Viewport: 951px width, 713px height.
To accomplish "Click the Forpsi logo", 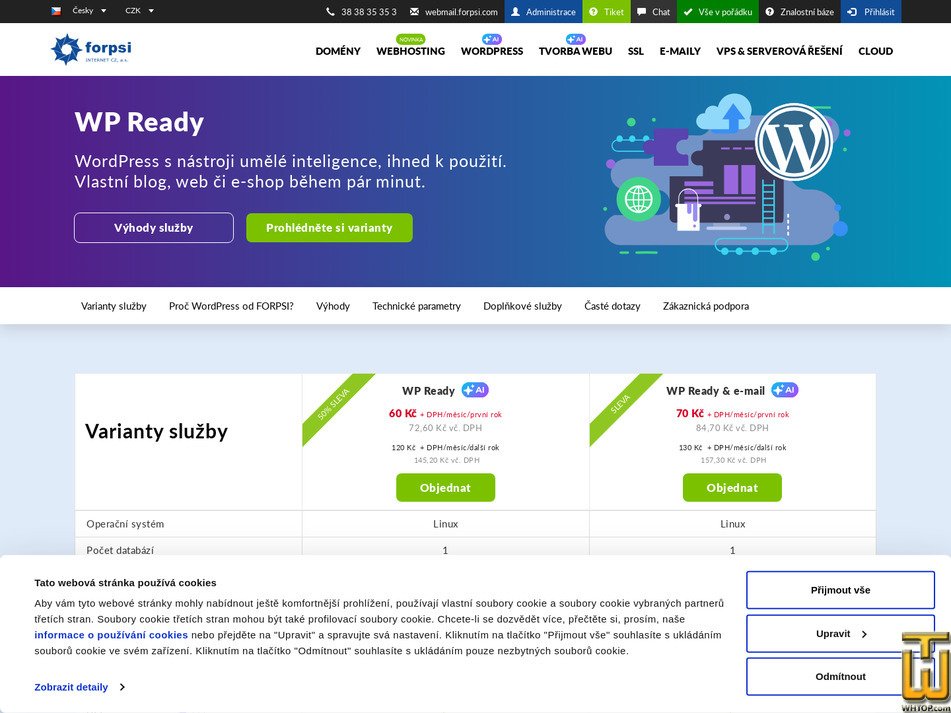I will (90, 48).
